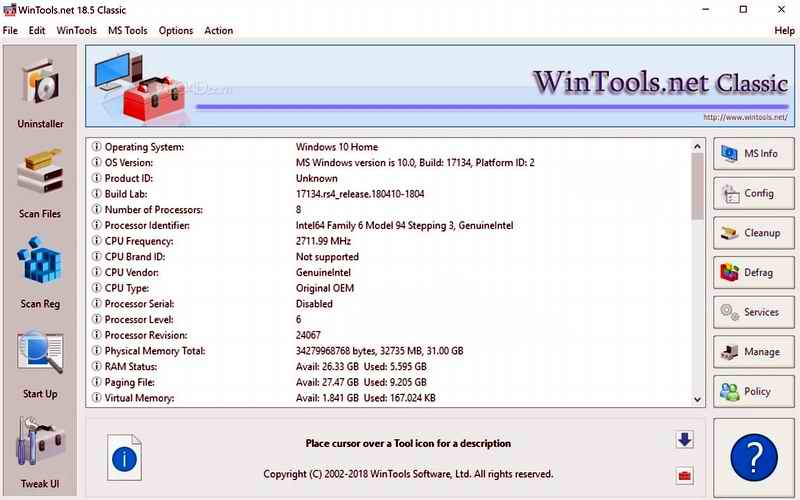This screenshot has height=500, width=800.
Task: Click the blue help question mark icon
Action: click(x=754, y=457)
